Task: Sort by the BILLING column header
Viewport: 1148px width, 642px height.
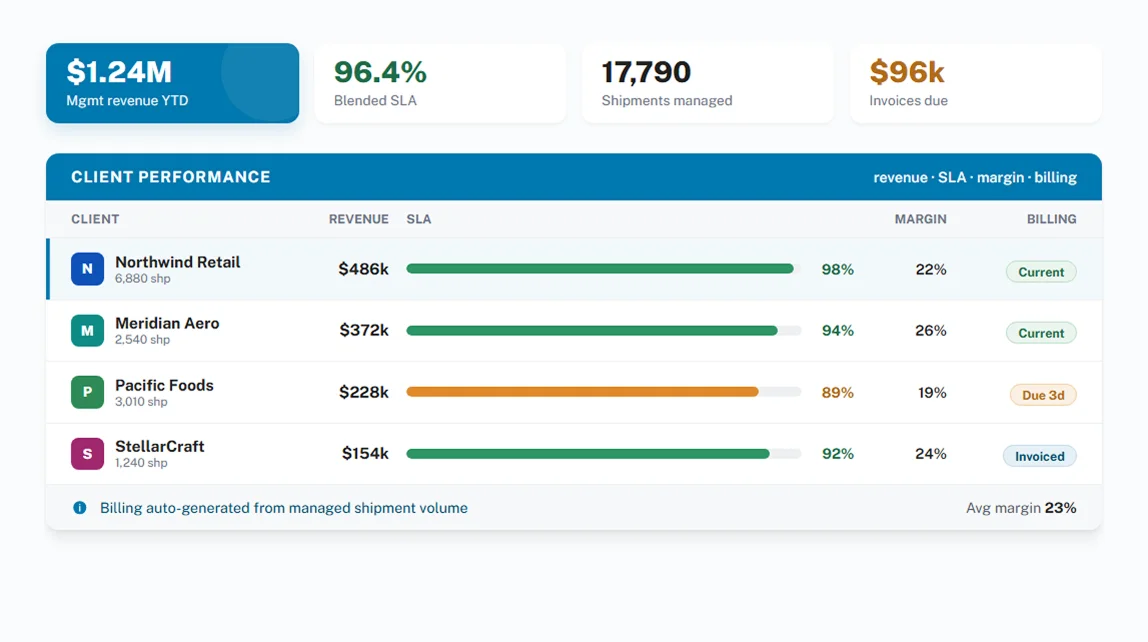Action: tap(1051, 219)
